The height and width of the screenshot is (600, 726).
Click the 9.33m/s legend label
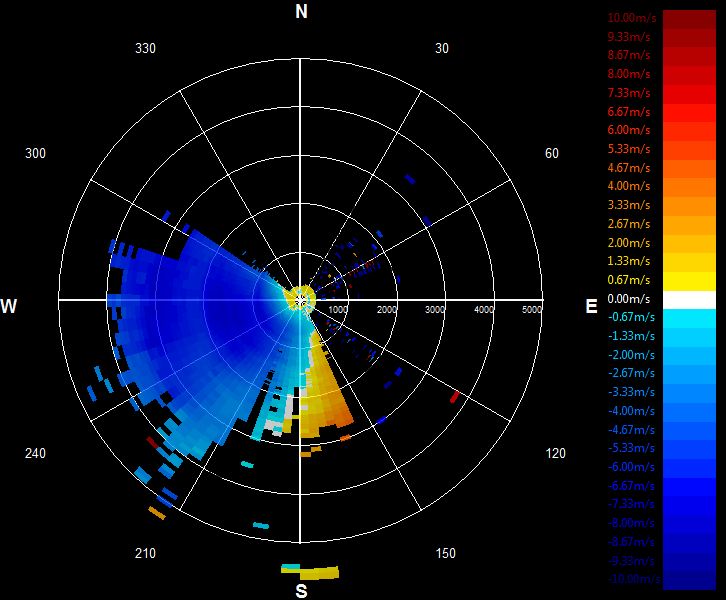[x=629, y=37]
